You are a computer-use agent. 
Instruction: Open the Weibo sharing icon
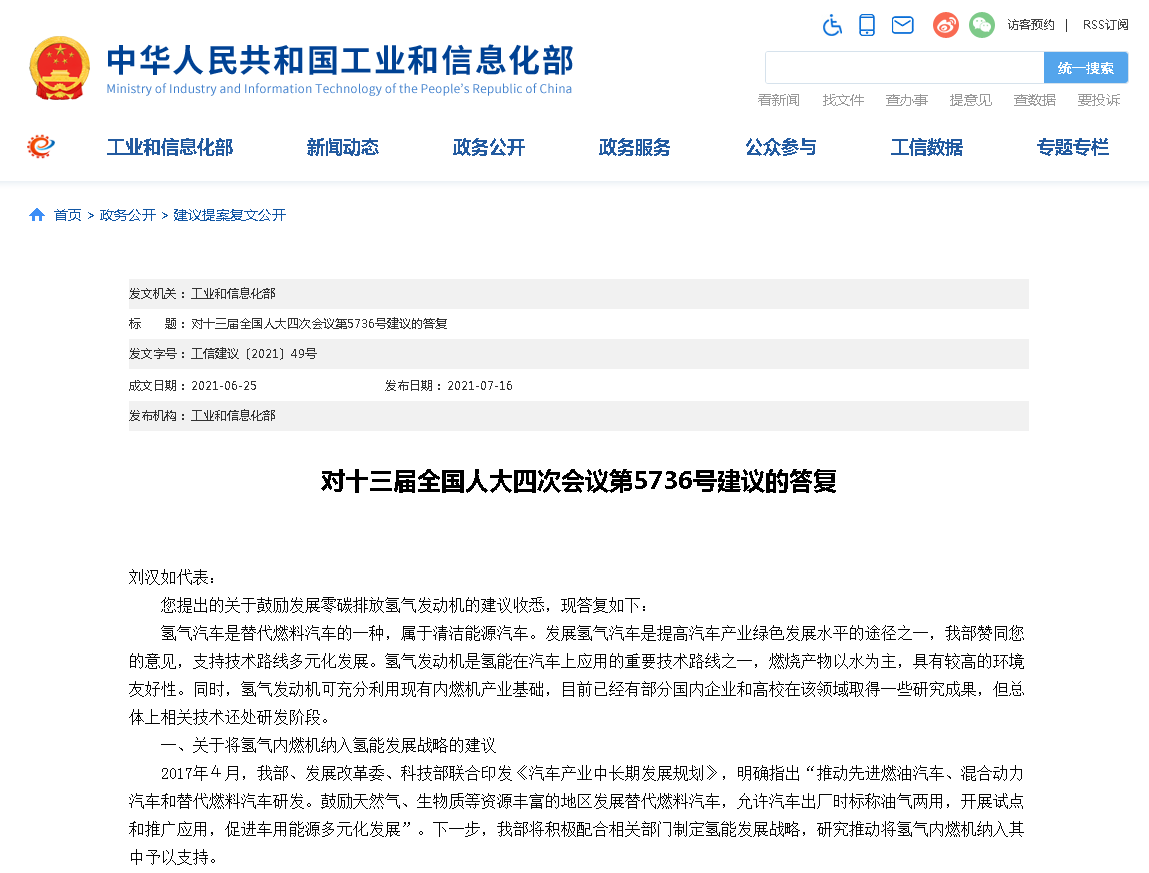(x=944, y=25)
